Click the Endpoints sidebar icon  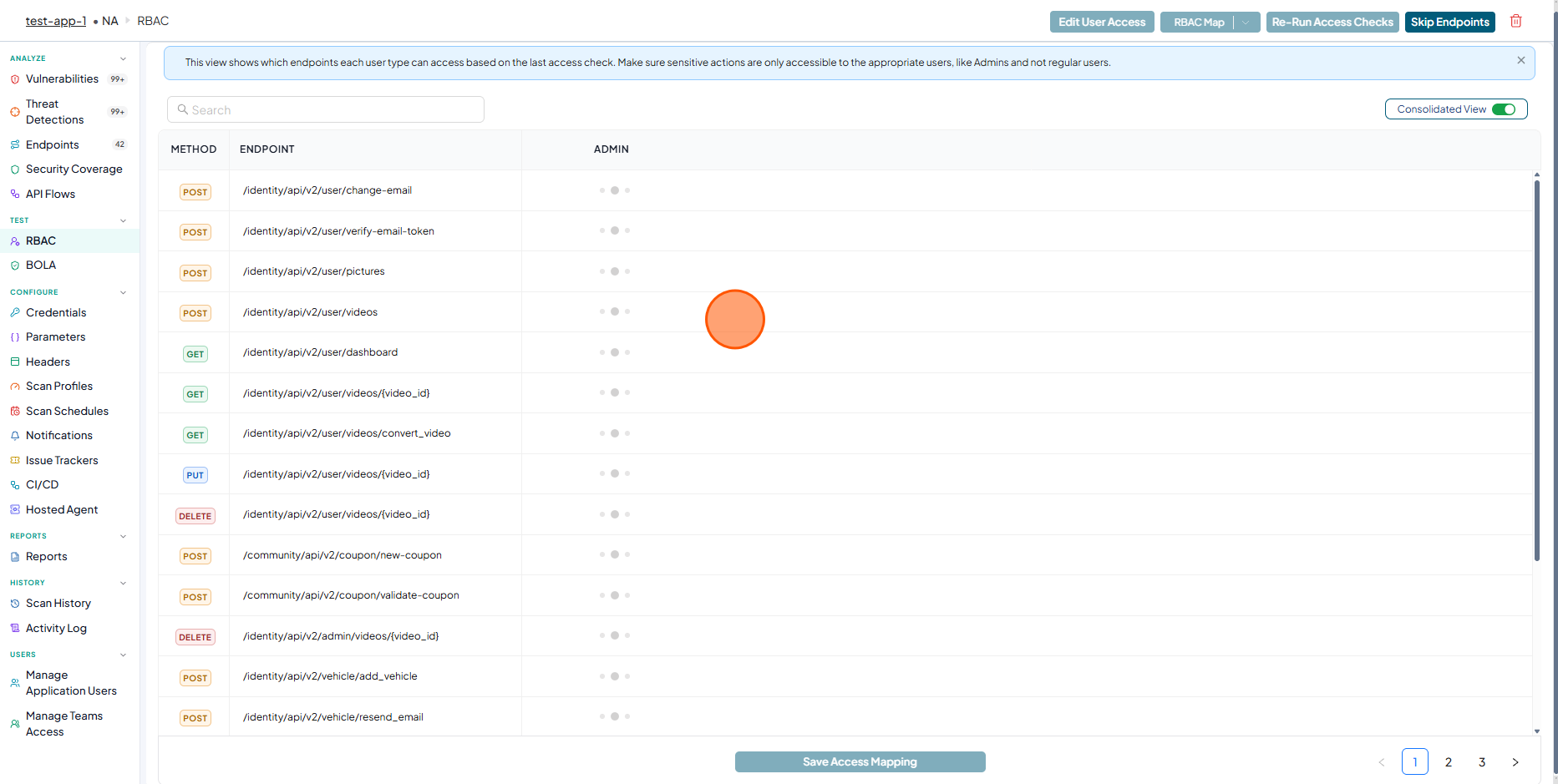click(15, 145)
